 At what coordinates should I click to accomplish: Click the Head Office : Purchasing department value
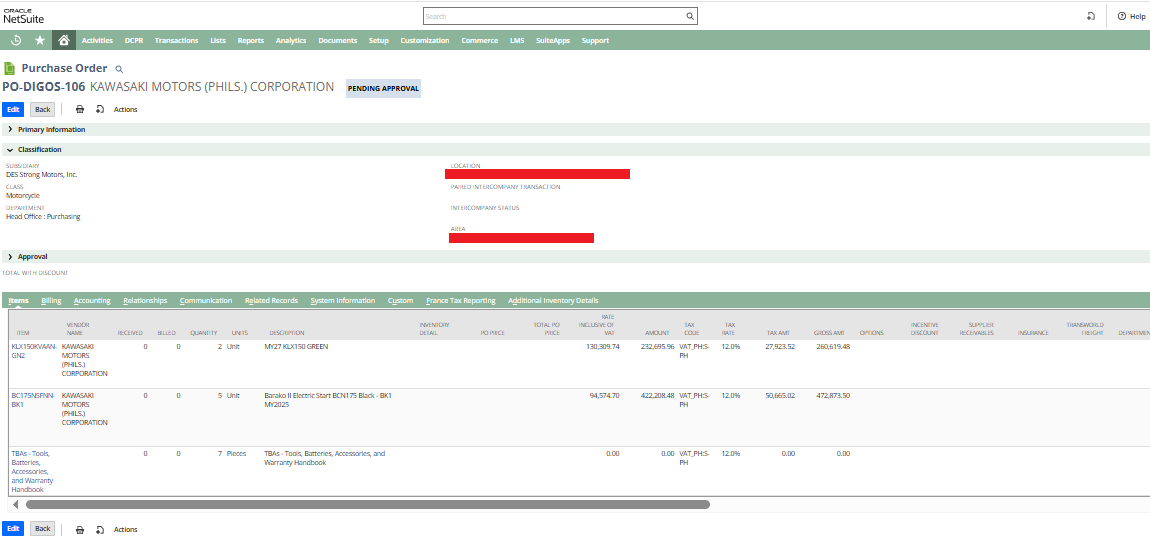(x=43, y=216)
